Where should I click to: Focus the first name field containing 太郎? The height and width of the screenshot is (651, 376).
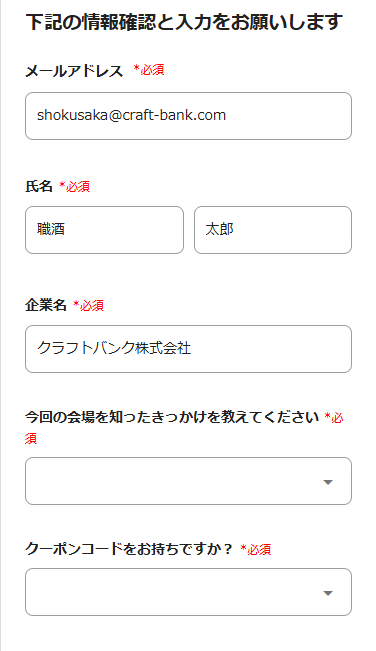coord(273,230)
